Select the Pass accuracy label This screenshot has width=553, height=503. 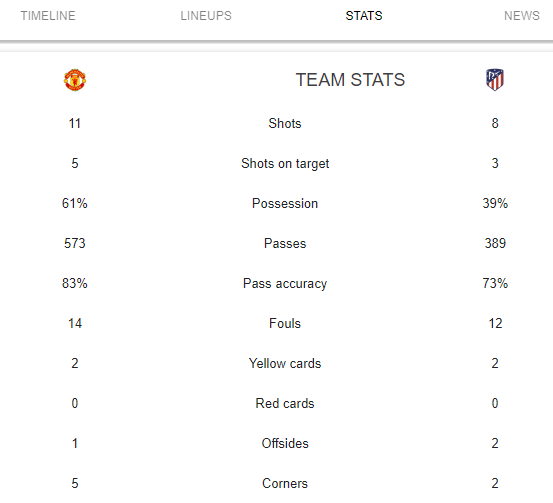[x=285, y=284]
